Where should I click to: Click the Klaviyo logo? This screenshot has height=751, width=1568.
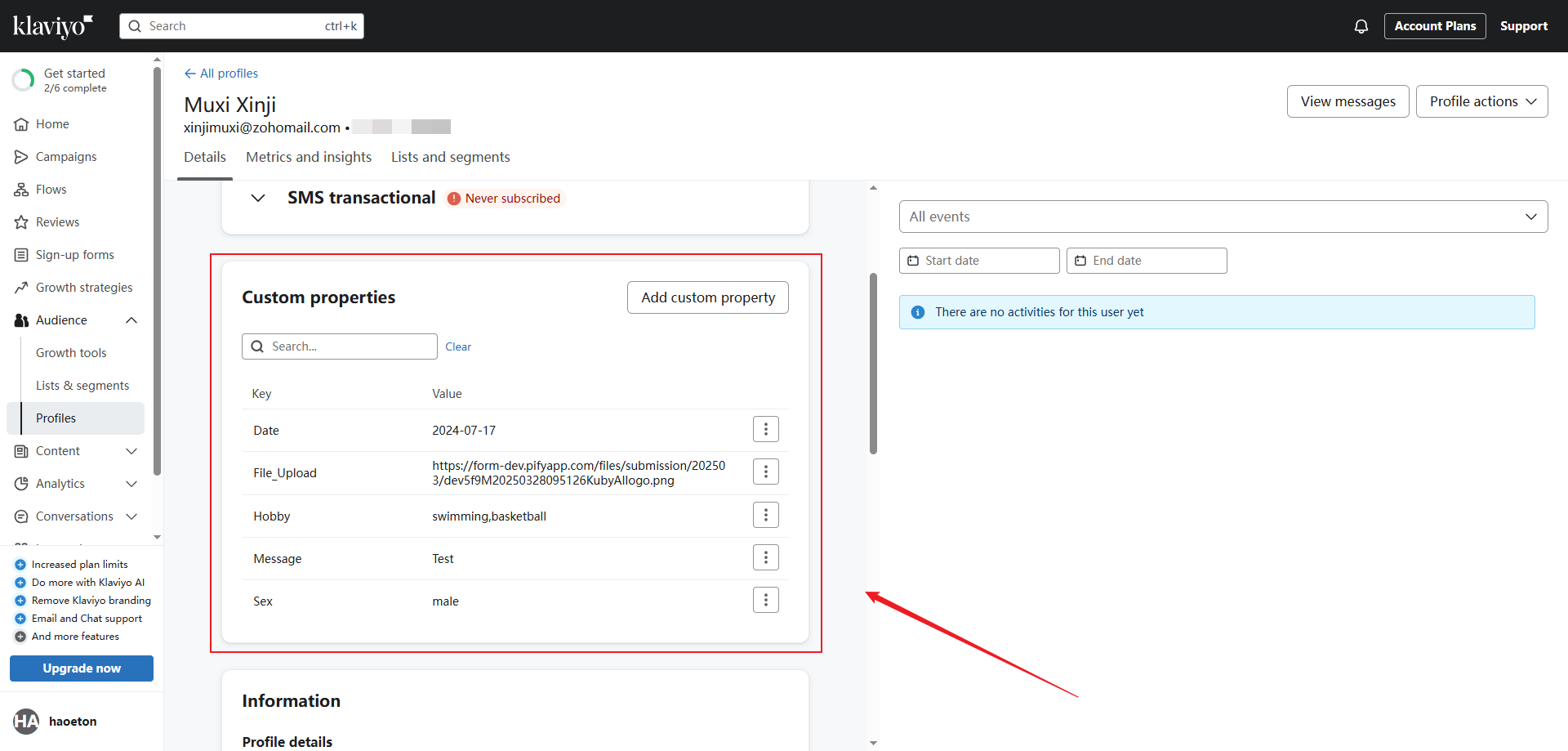pos(53,26)
